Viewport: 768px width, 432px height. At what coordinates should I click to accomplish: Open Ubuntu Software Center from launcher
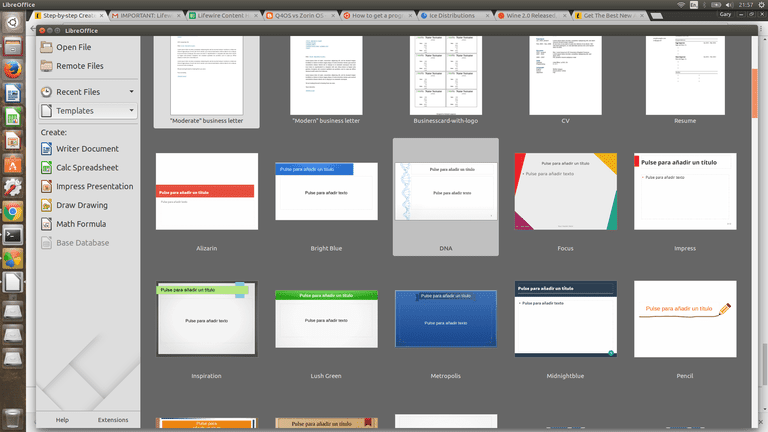pos(13,165)
